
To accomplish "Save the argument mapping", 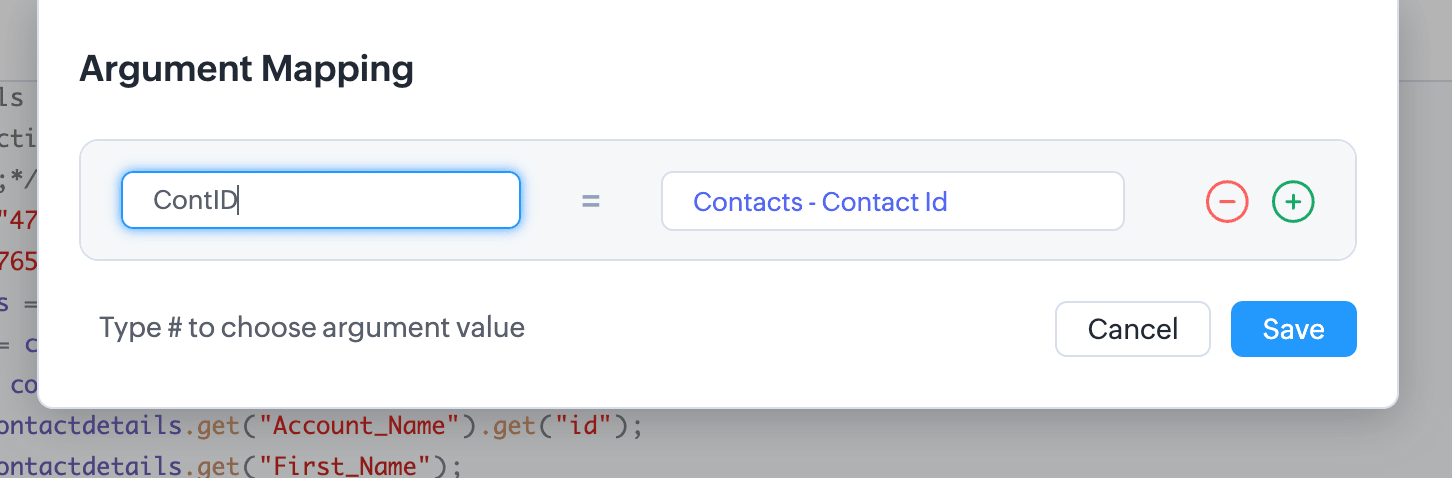I will tap(1293, 329).
